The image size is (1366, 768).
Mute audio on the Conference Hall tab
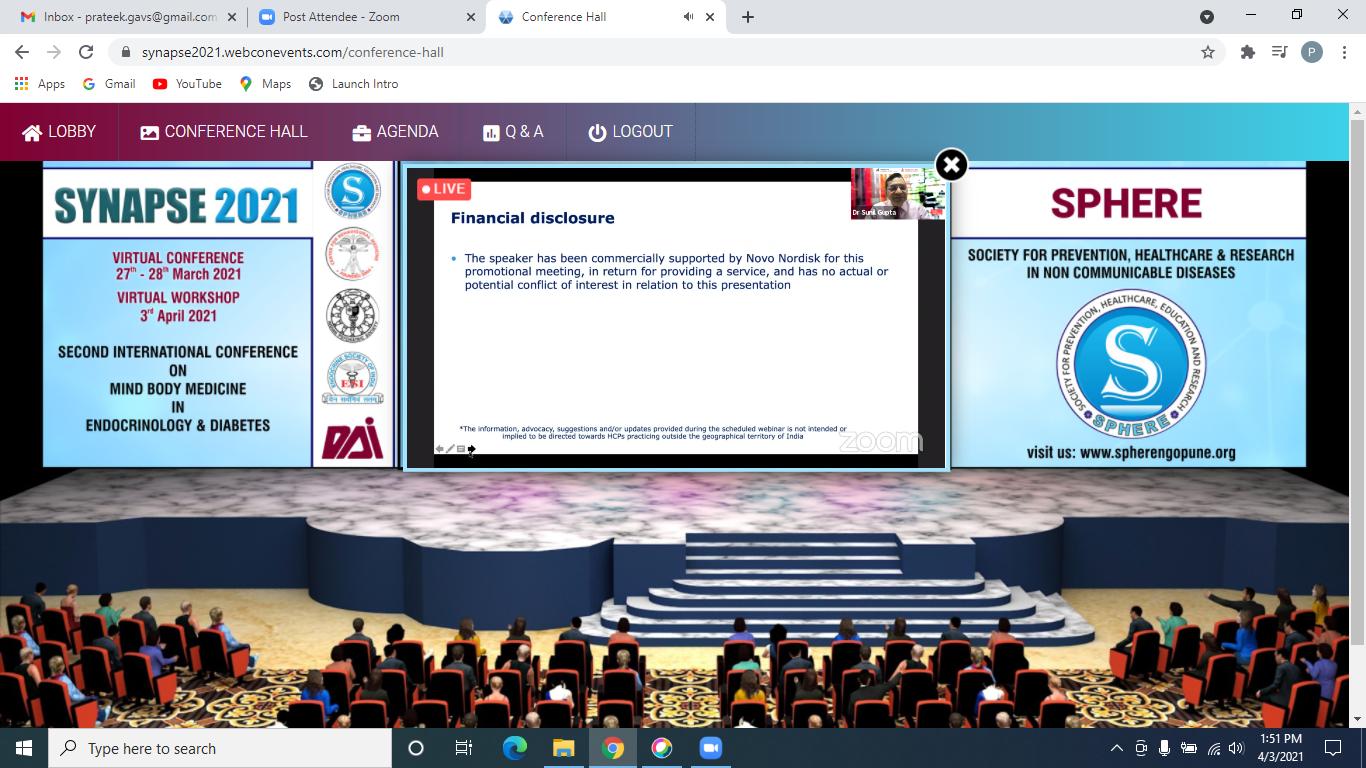coord(689,17)
